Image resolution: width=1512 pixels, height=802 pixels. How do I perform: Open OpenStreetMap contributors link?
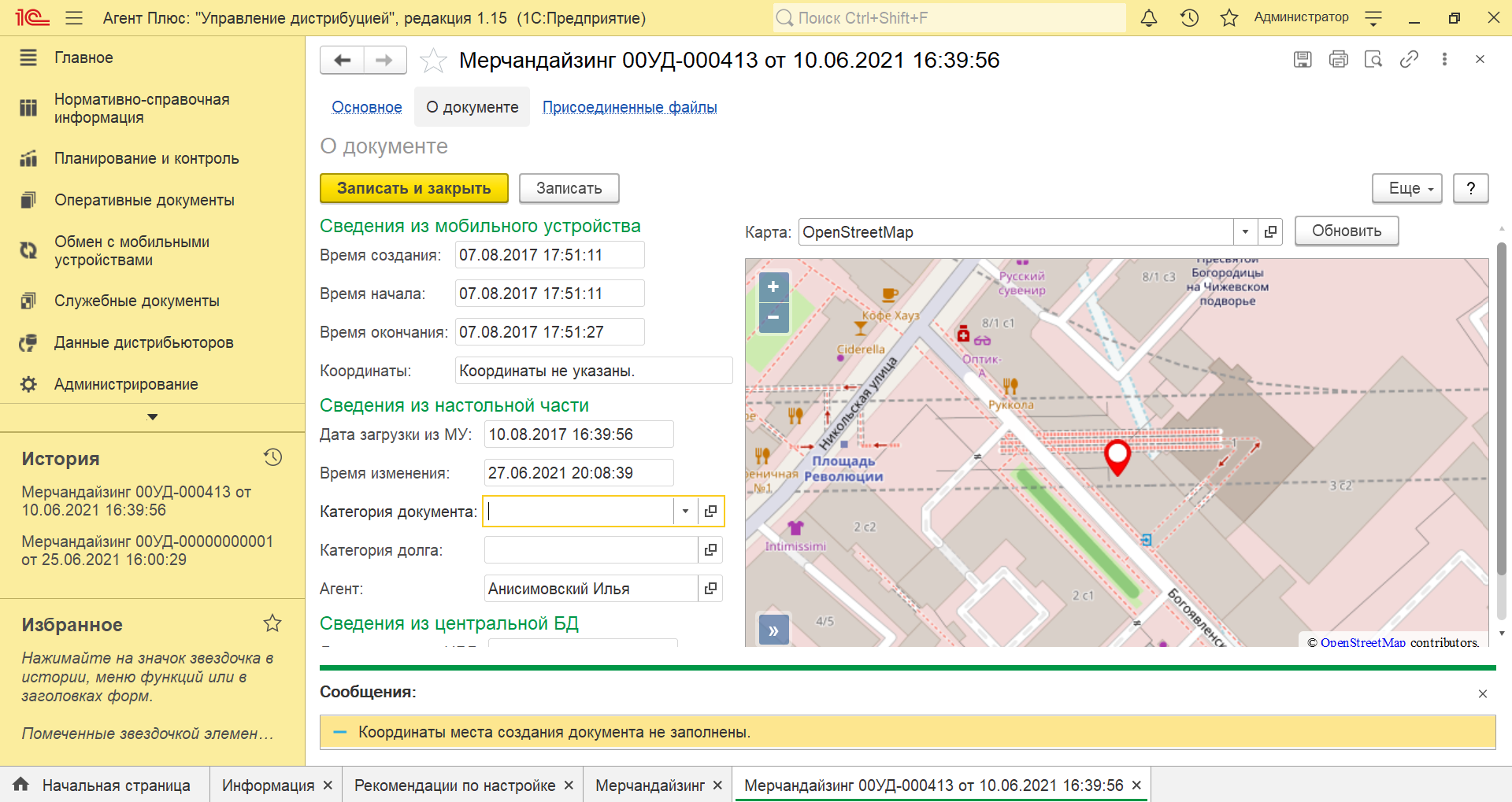[x=1363, y=642]
